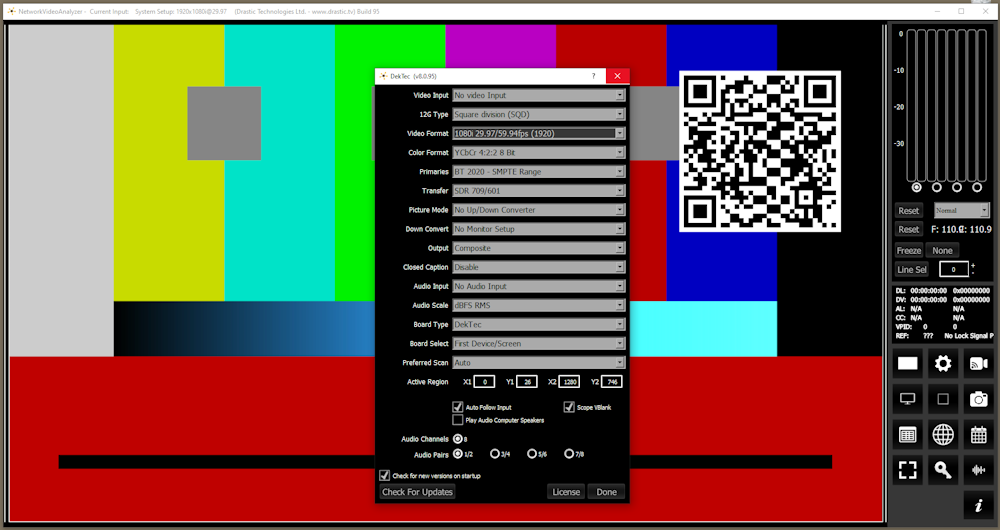
Task: Click the '?' help button in DekTec dialog
Action: tap(594, 76)
